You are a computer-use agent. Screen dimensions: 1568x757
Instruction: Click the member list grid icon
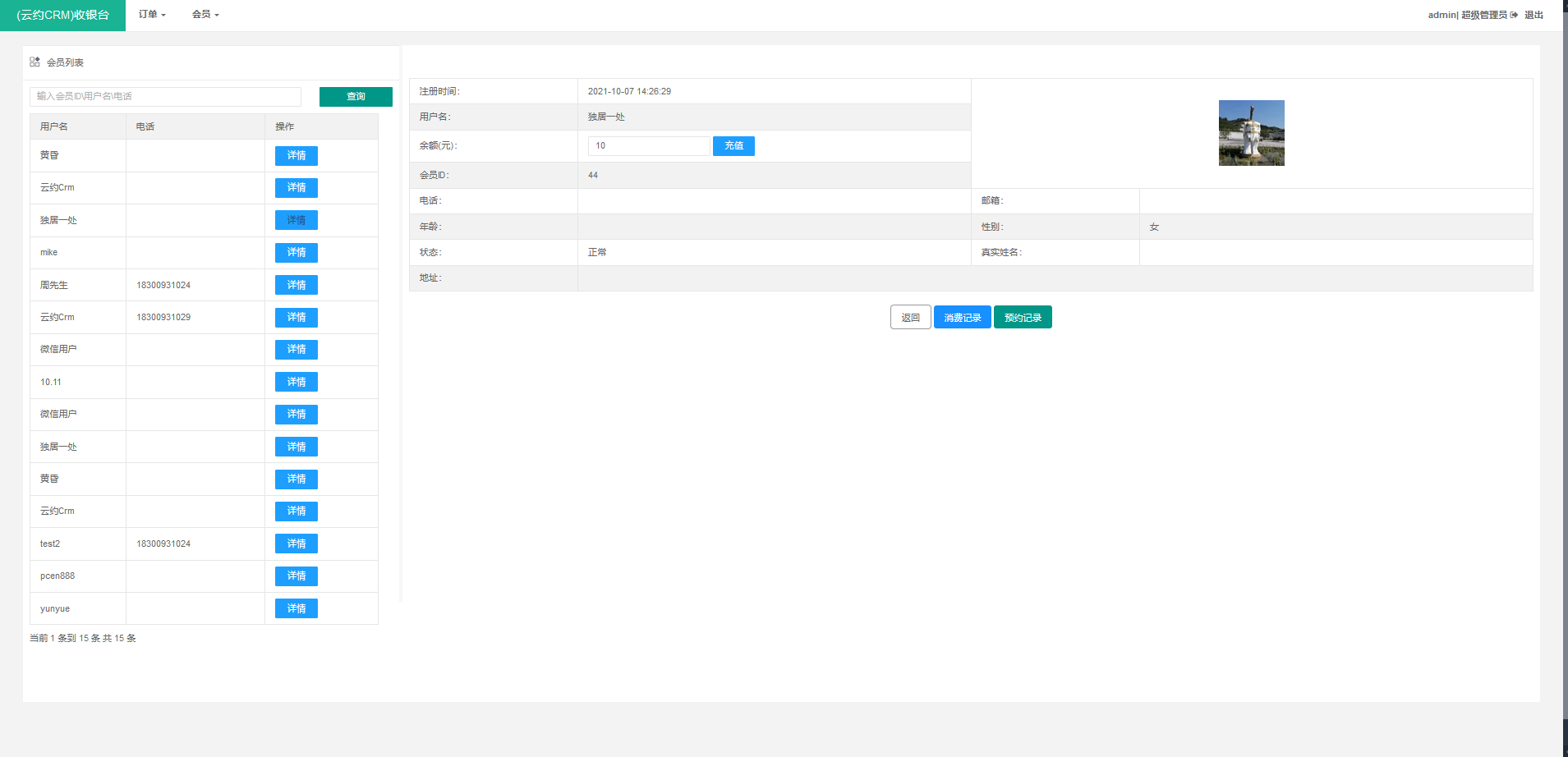pyautogui.click(x=34, y=62)
